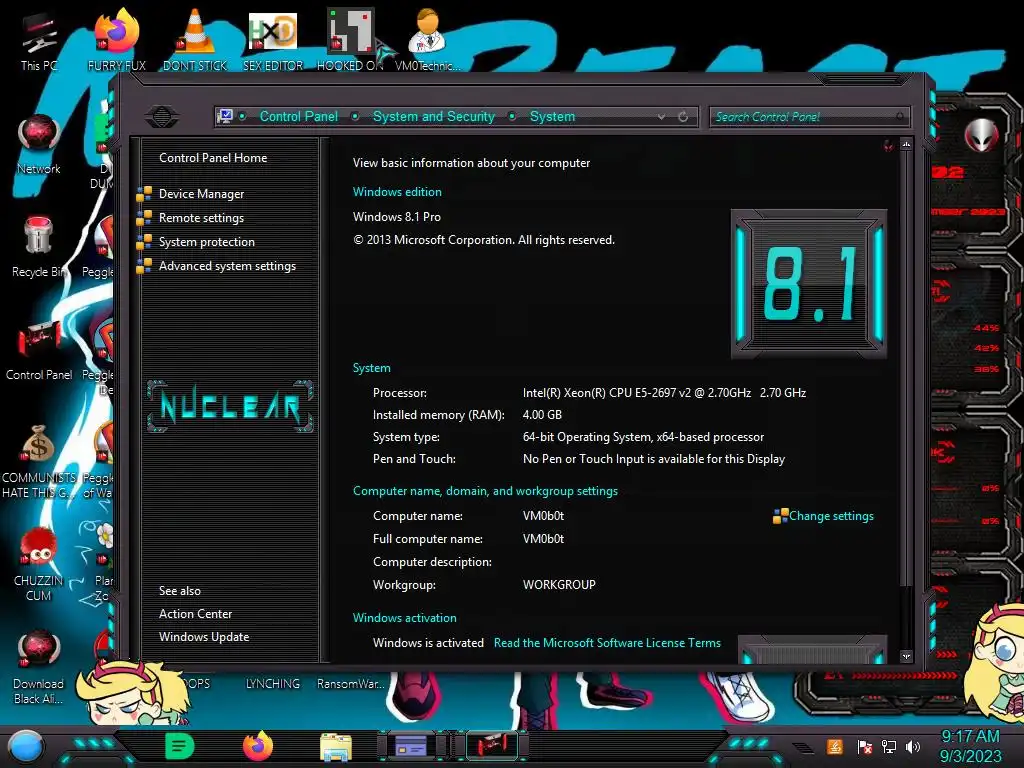Click the scroll down arrow in System window
The width and height of the screenshot is (1024, 768).
906,656
